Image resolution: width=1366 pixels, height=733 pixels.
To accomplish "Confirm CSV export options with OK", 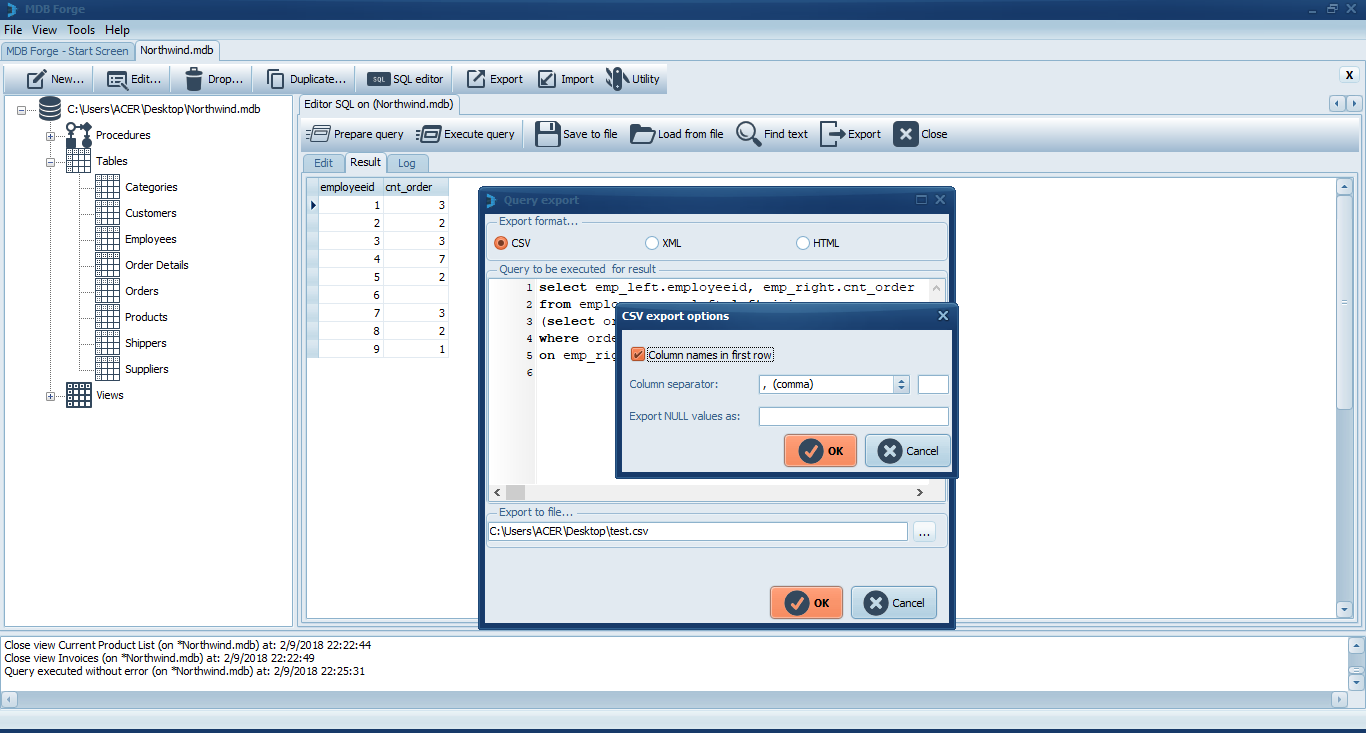I will [x=820, y=451].
